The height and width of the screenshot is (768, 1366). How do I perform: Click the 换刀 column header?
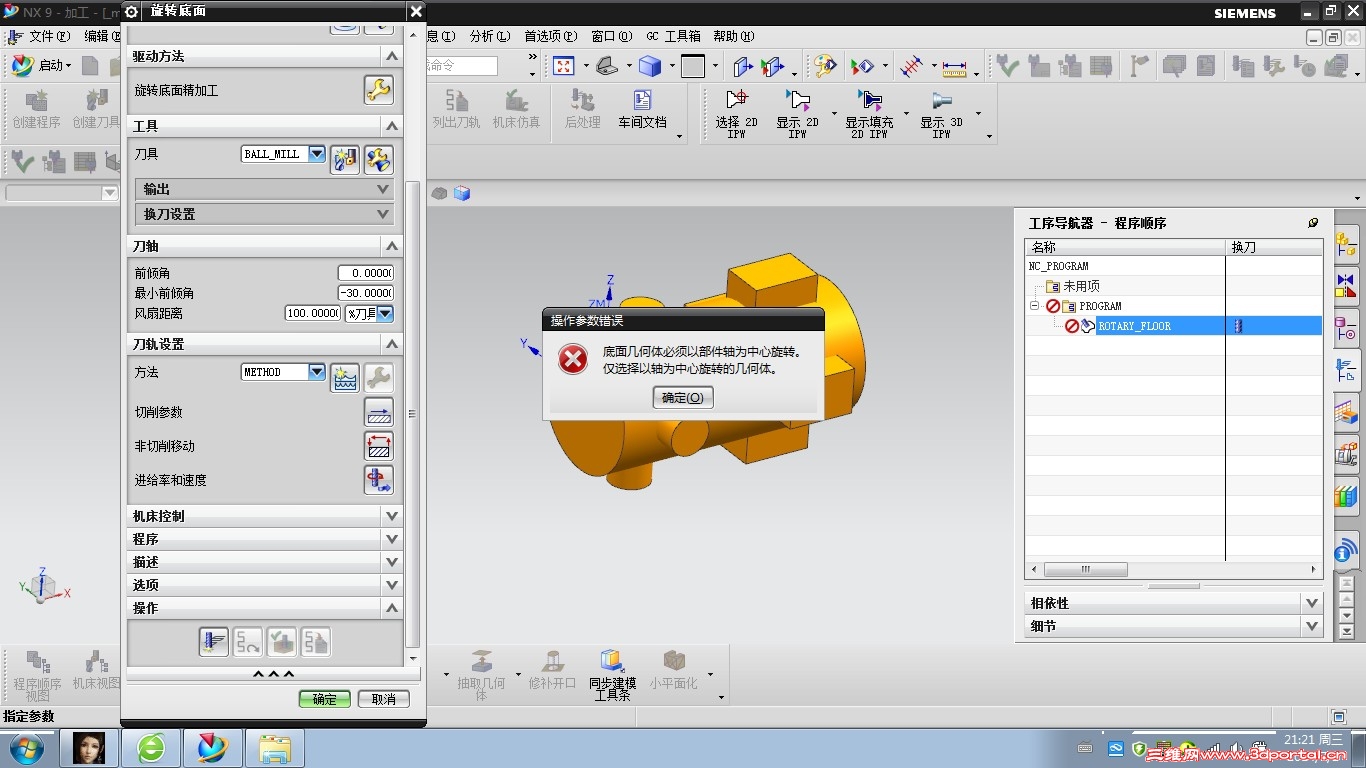1274,247
